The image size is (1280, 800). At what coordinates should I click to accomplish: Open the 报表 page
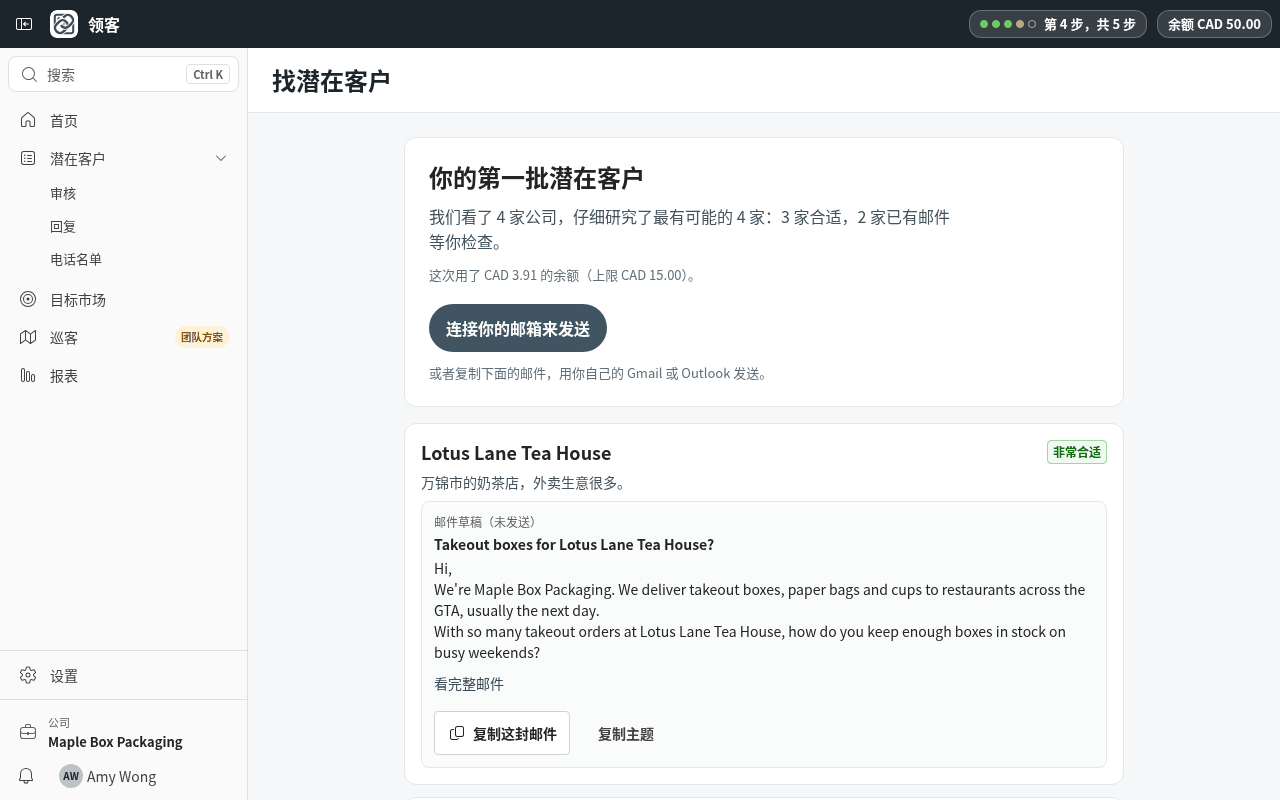[x=124, y=376]
